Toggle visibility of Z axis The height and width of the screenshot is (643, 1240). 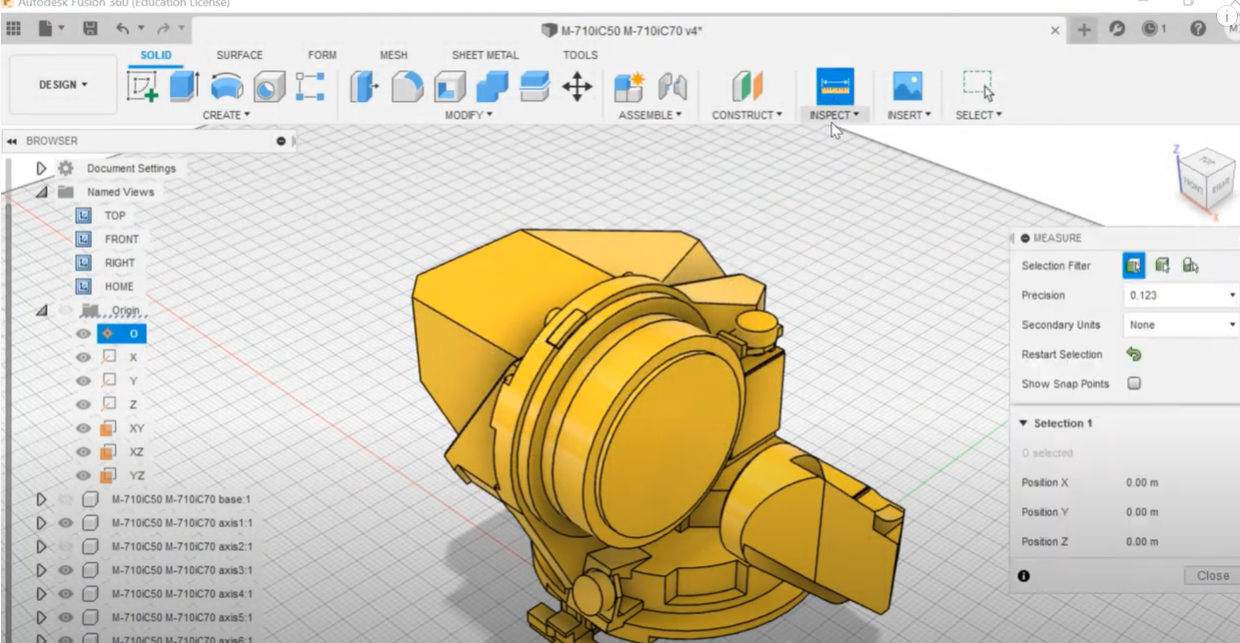click(84, 404)
